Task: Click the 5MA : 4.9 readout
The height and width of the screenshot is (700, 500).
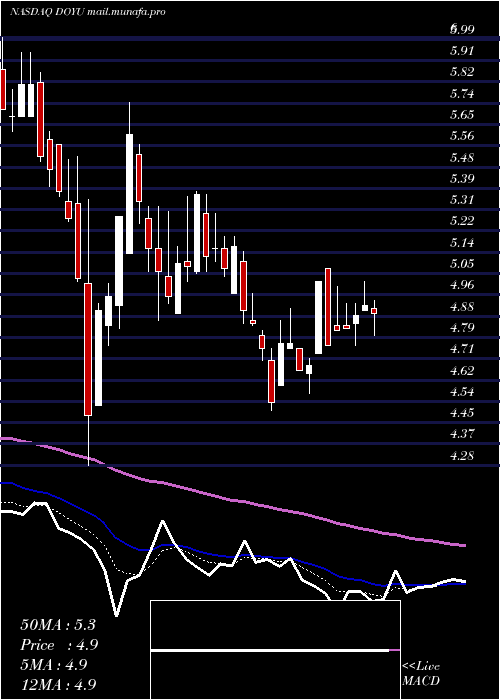Action: pos(54,665)
